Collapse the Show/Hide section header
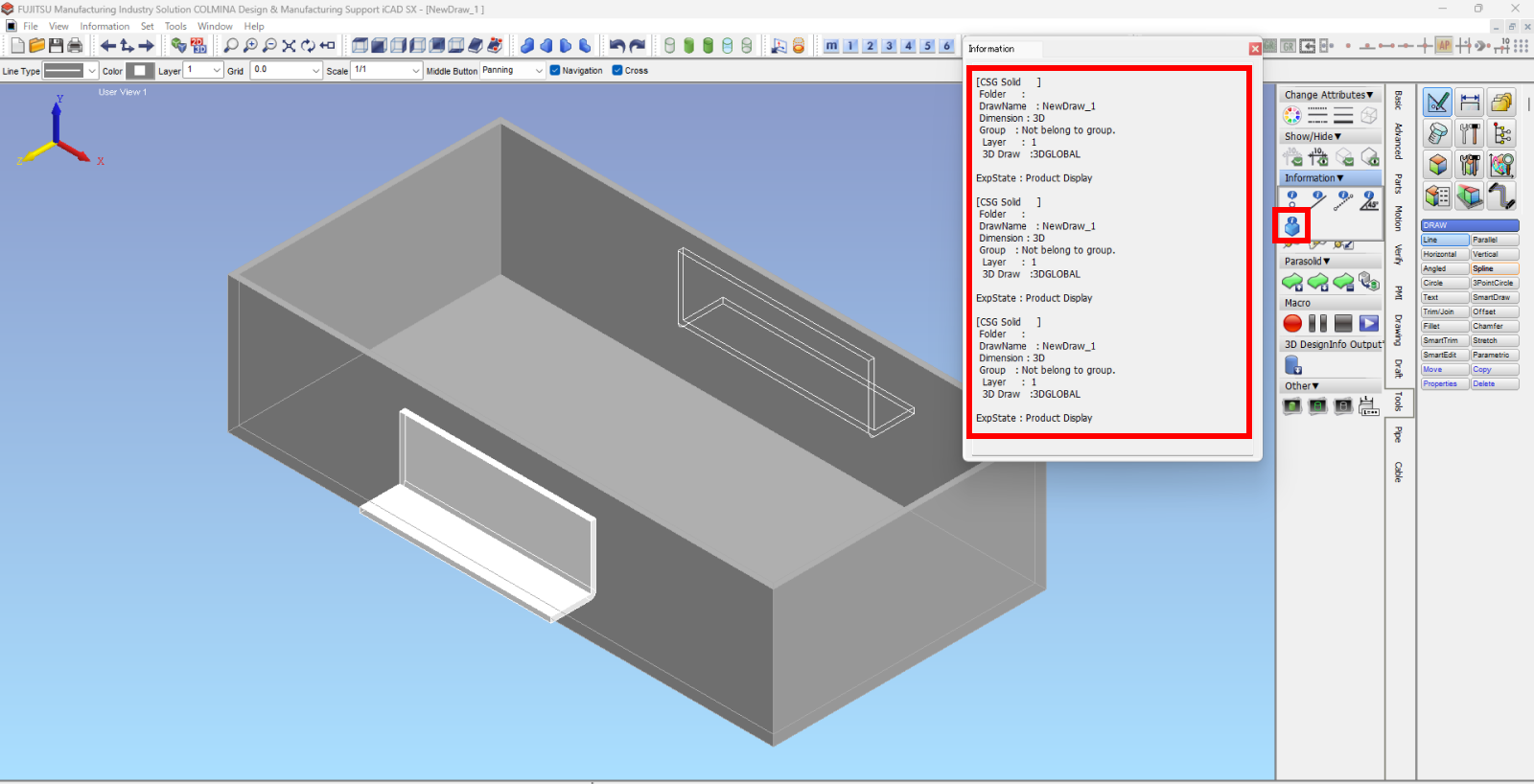The width and height of the screenshot is (1534, 784). (x=1313, y=137)
